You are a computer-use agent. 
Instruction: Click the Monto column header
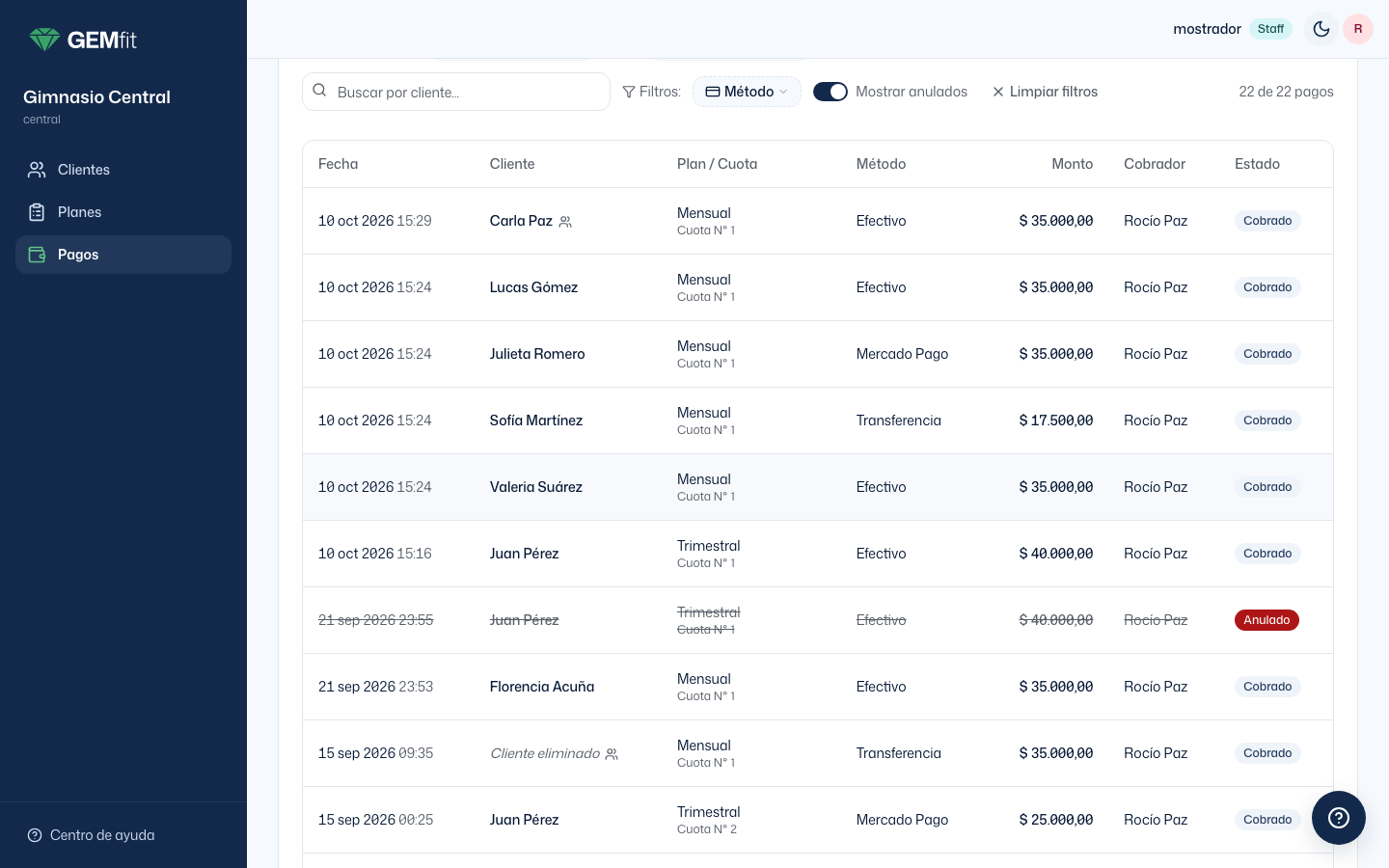(x=1073, y=164)
